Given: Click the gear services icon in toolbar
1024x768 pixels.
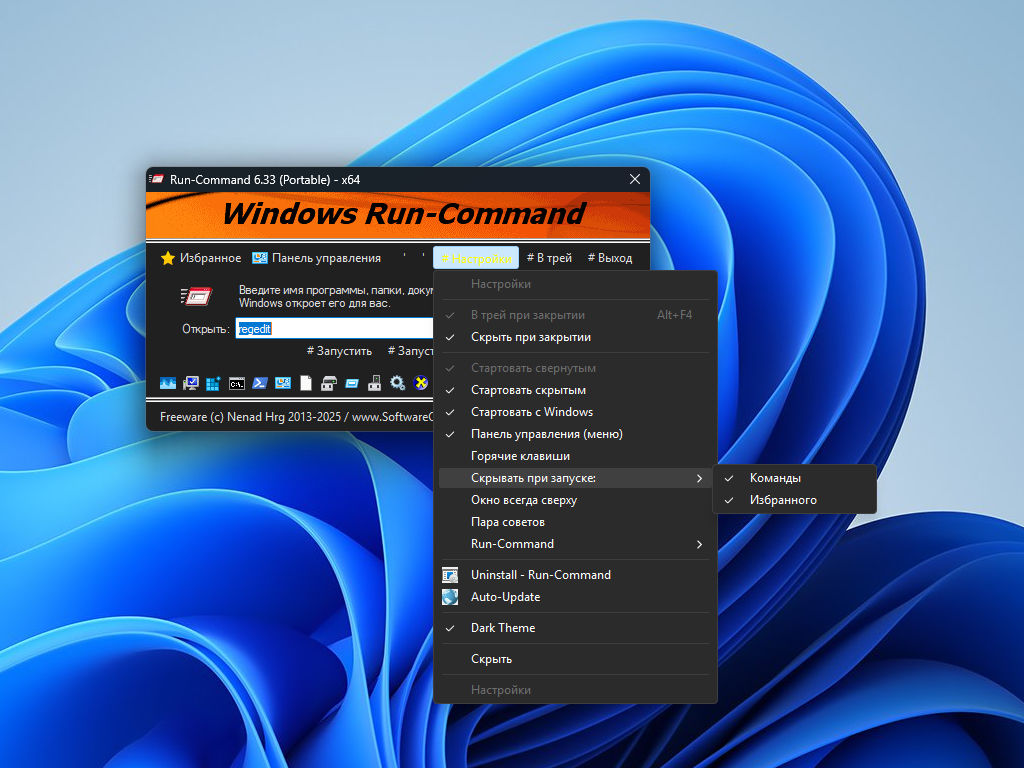Looking at the screenshot, I should tap(398, 383).
